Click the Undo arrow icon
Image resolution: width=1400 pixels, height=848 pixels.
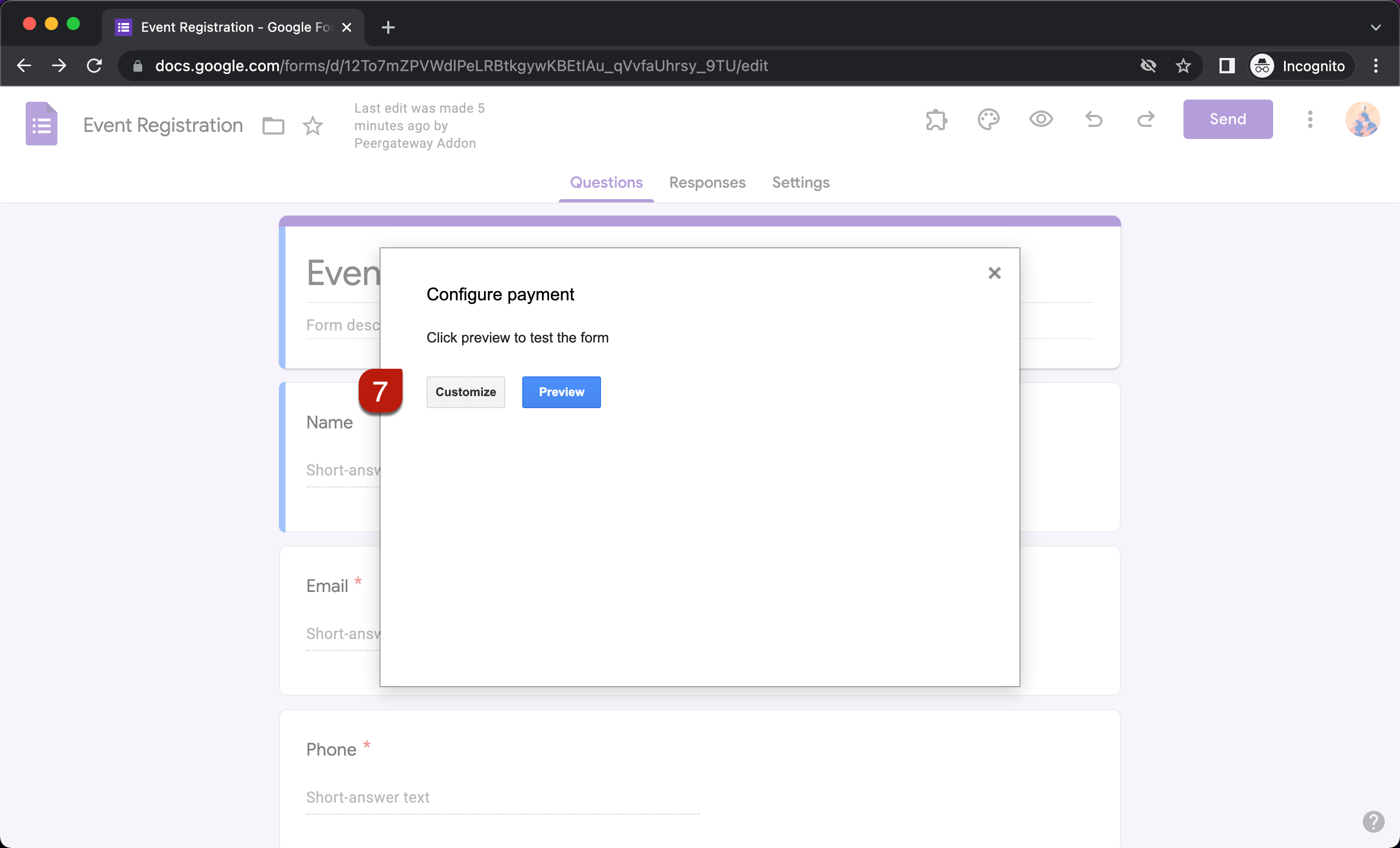(x=1093, y=119)
